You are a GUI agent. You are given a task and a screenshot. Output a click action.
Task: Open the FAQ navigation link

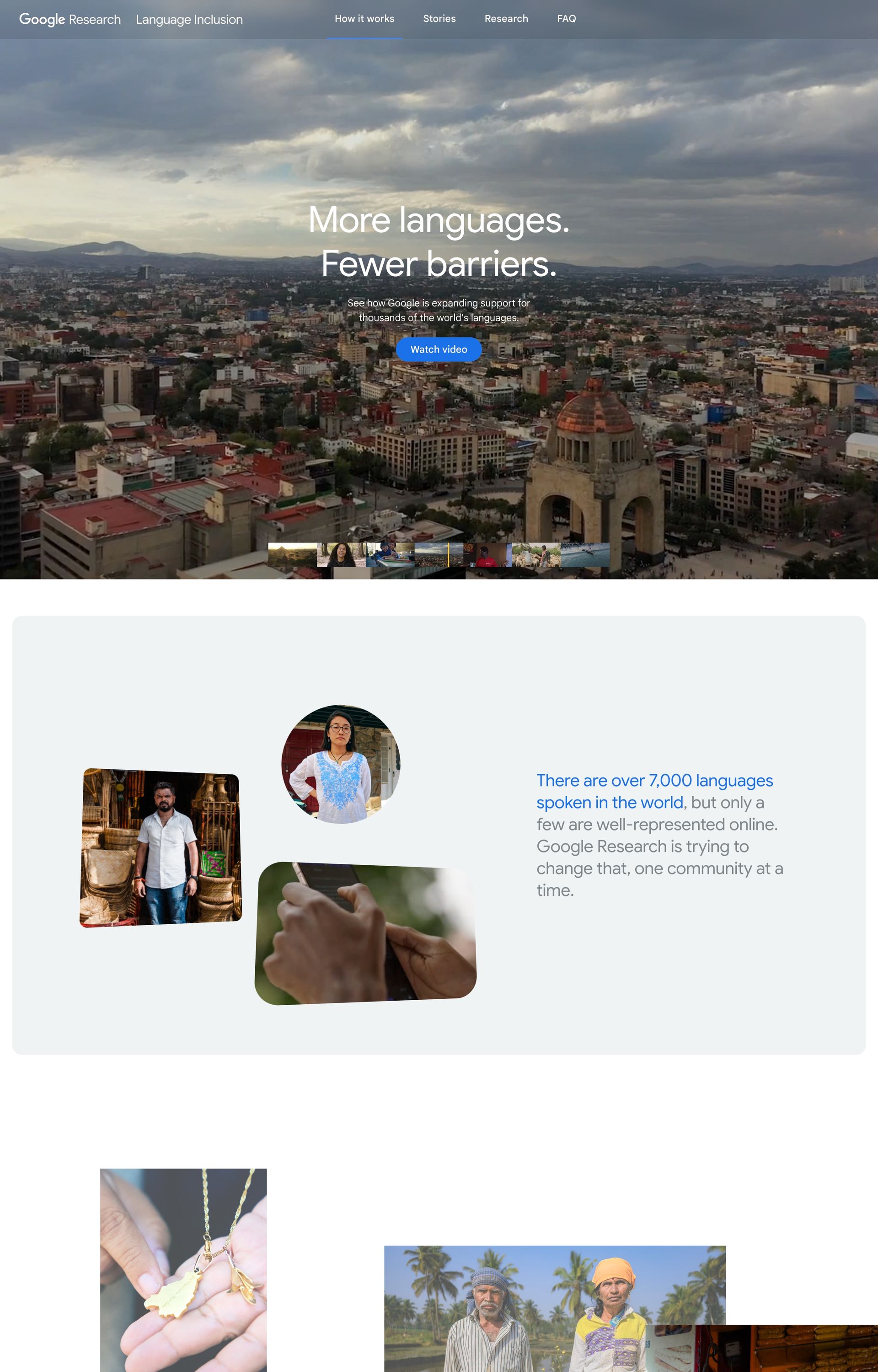point(566,19)
